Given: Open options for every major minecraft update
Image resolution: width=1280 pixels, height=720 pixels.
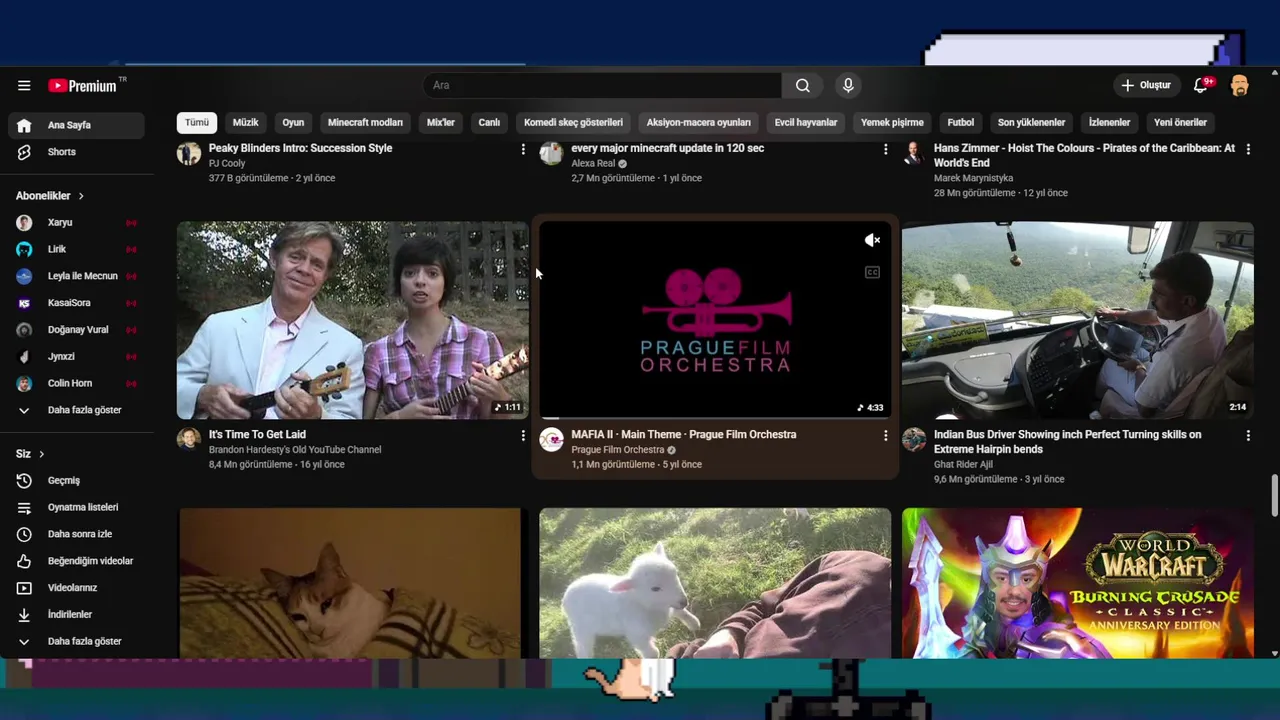Looking at the screenshot, I should click(x=885, y=150).
